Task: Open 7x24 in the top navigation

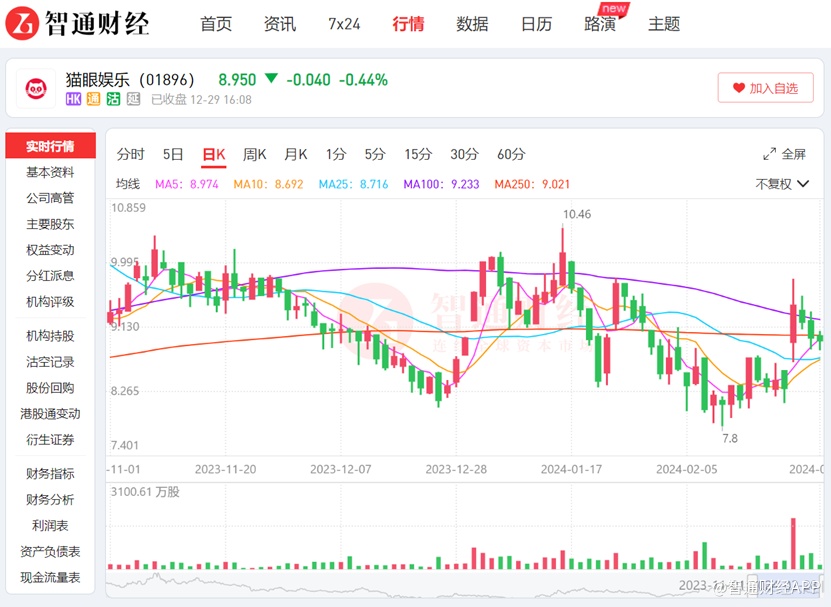Action: [344, 24]
